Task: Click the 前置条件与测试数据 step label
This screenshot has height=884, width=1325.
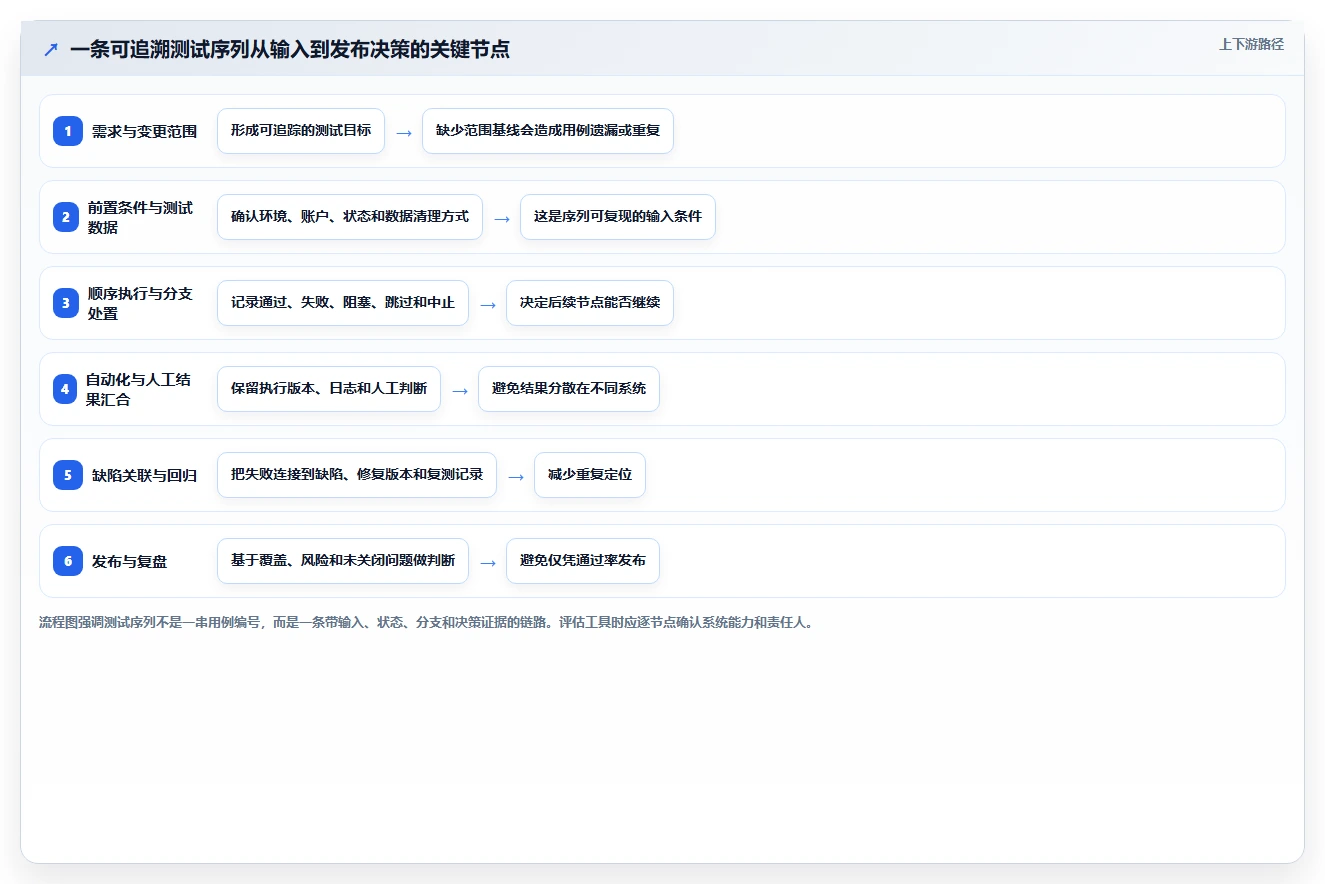Action: (141, 217)
